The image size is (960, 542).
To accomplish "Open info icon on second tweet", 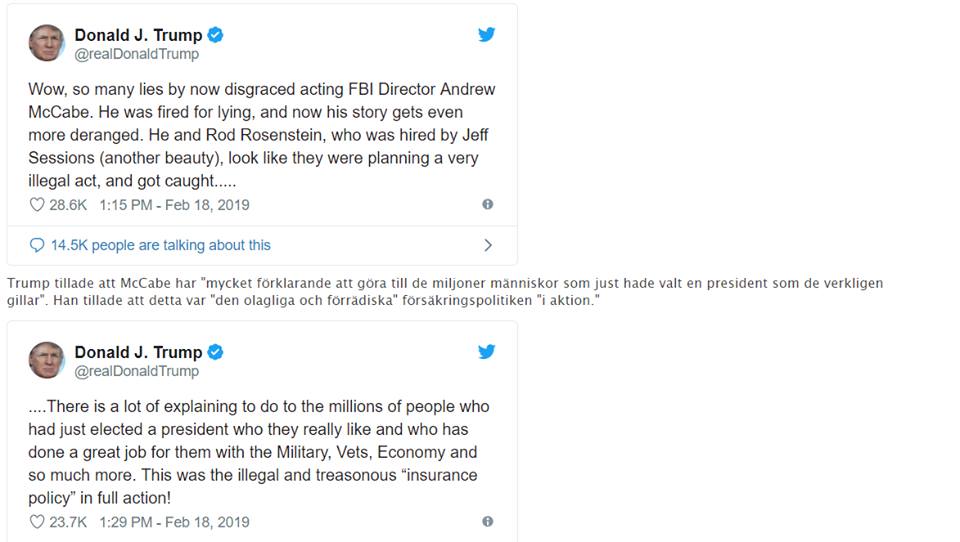I will 488,522.
